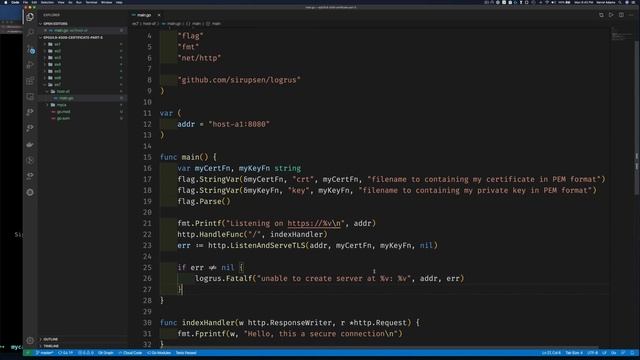Click the host-a1 breadcrumb segment
Image resolution: width=640 pixels, height=360 pixels.
pos(149,24)
